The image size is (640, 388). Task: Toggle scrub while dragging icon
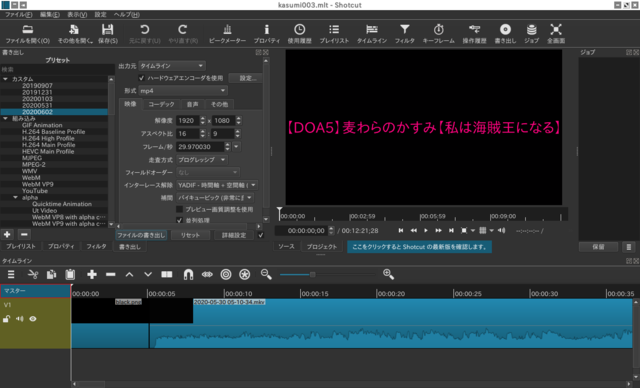point(207,275)
